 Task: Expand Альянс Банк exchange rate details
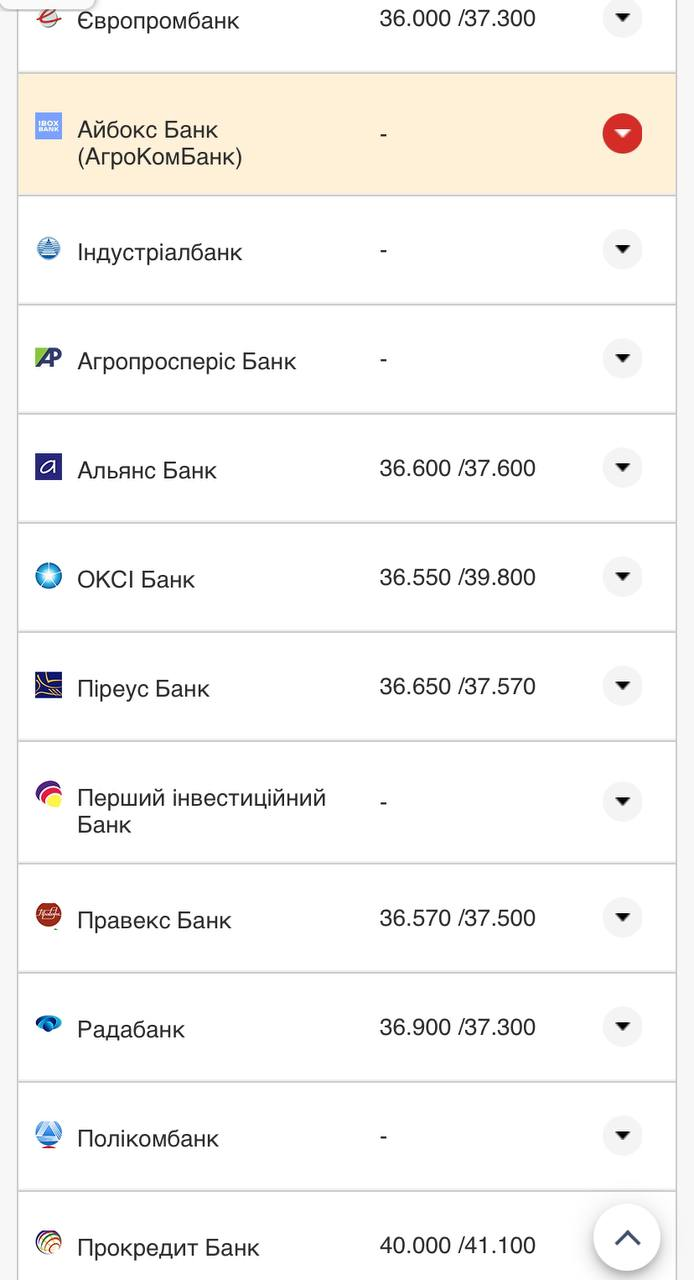pyautogui.click(x=622, y=467)
